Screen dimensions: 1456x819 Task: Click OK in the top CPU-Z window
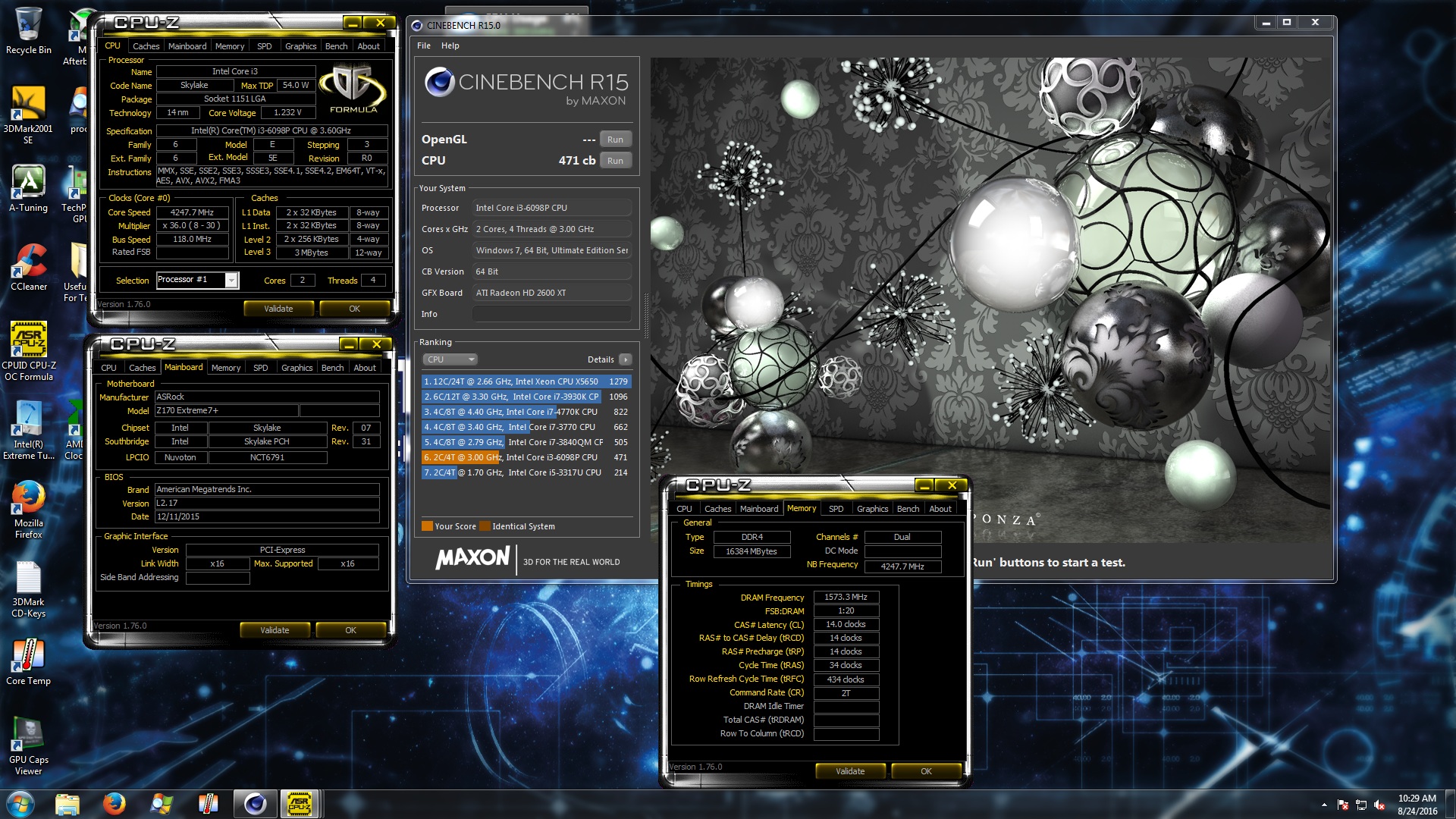click(354, 309)
